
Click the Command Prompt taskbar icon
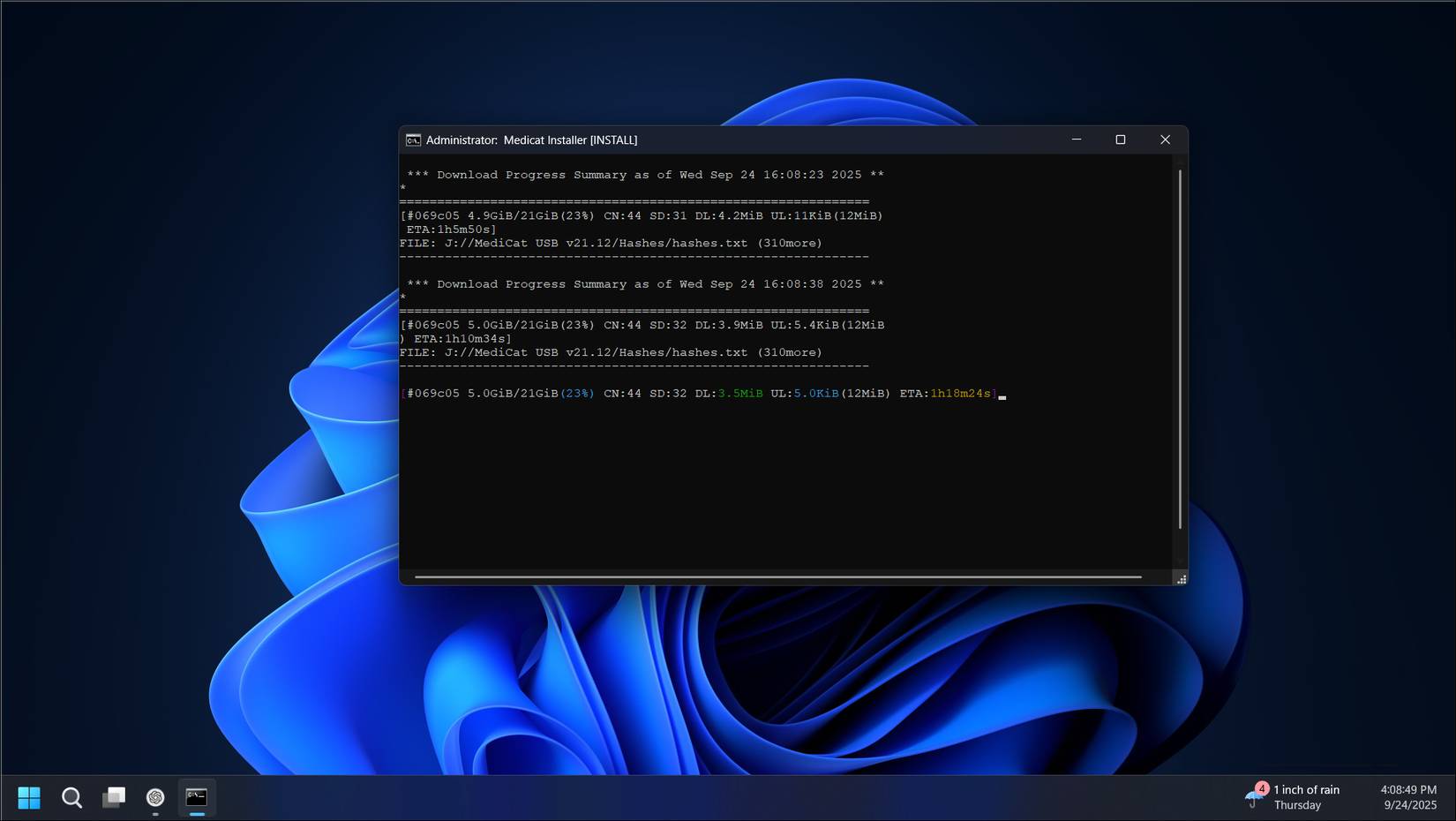[197, 798]
